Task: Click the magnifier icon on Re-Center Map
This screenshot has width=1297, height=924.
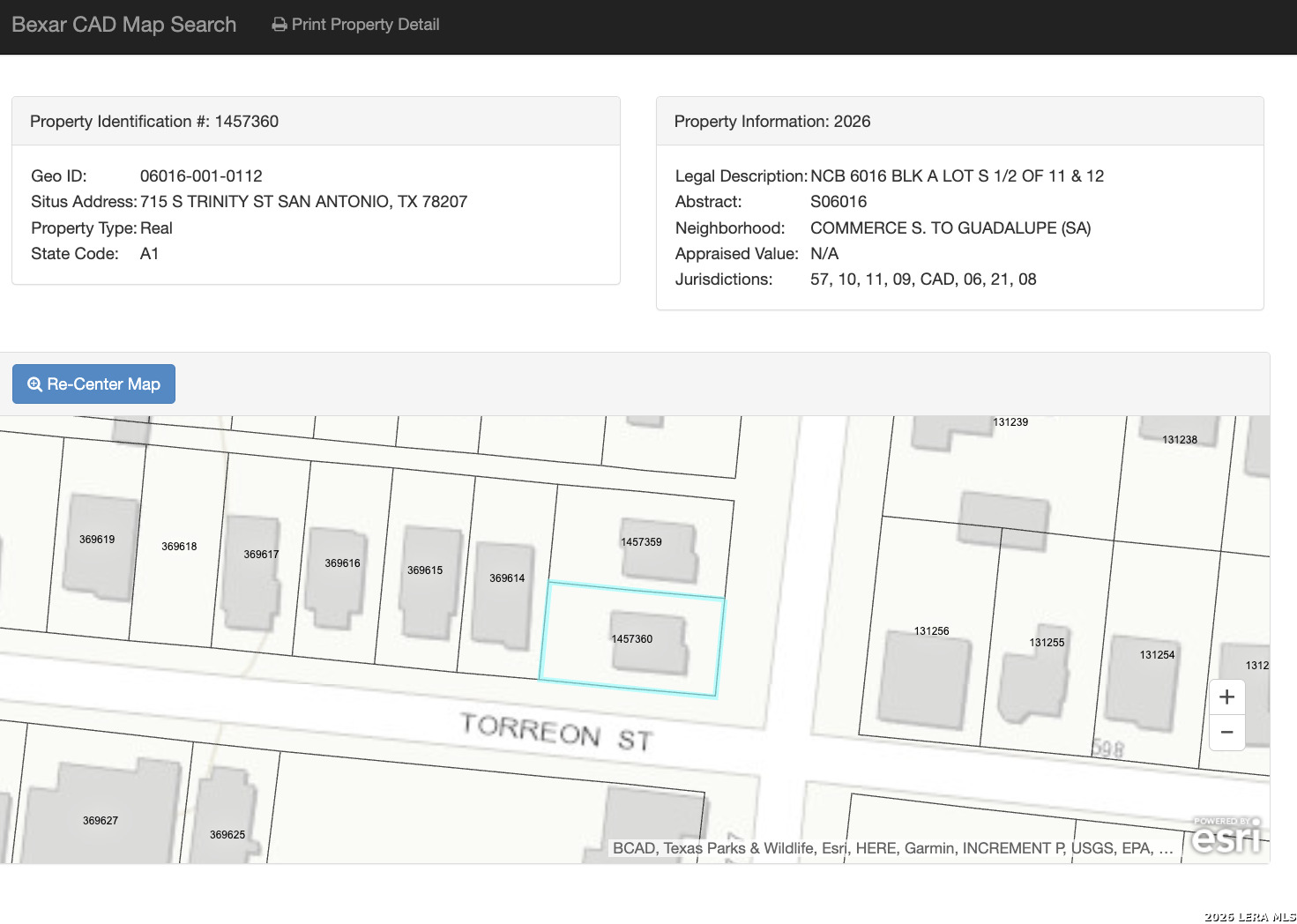Action: click(35, 384)
